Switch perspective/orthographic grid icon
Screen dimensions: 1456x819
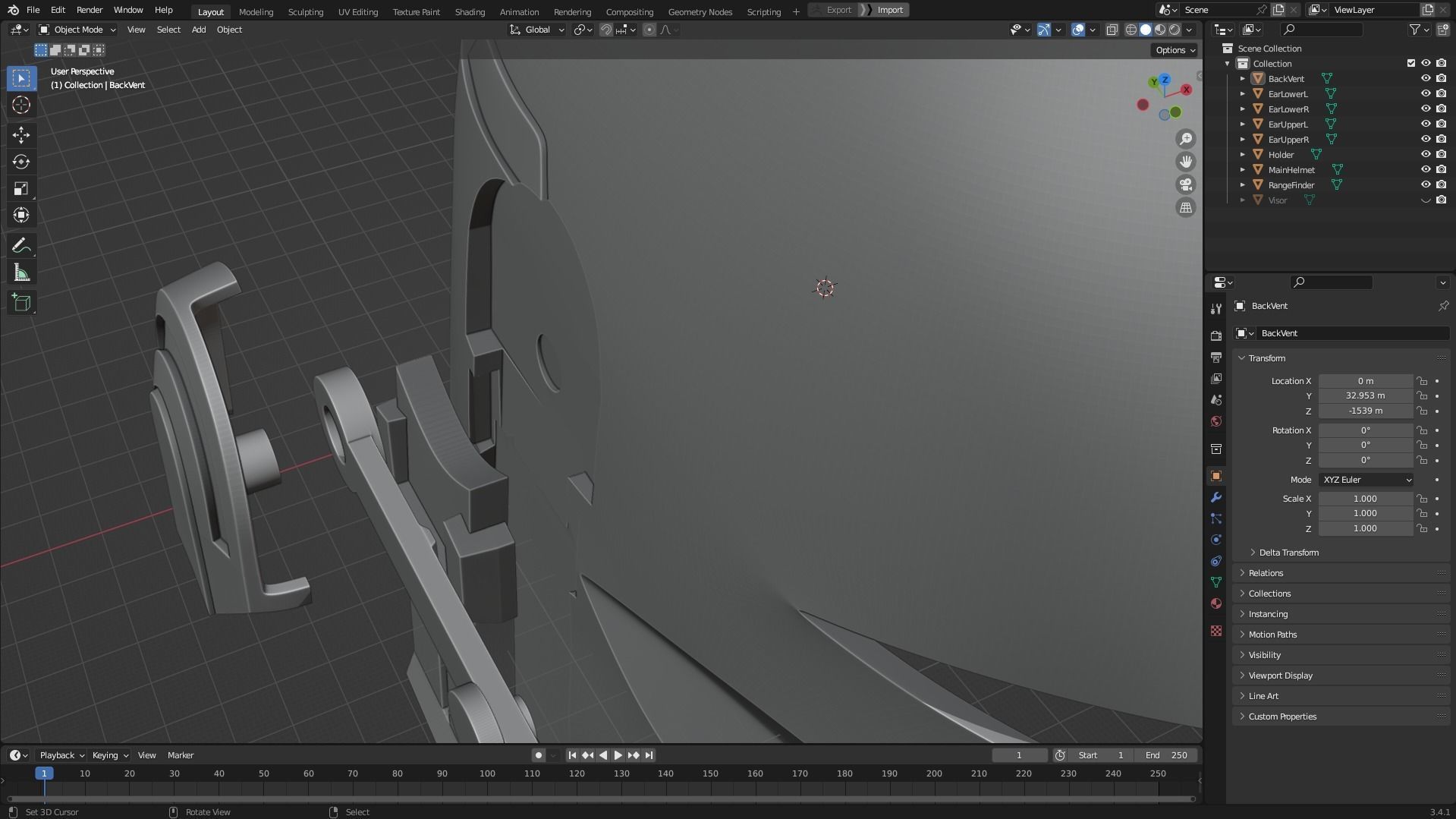coord(1185,207)
